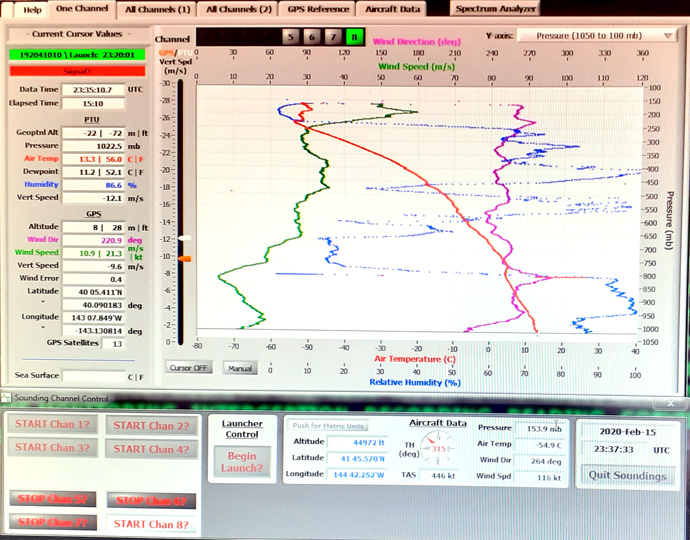The image size is (690, 540).
Task: Select channel 5 button
Action: 290,37
